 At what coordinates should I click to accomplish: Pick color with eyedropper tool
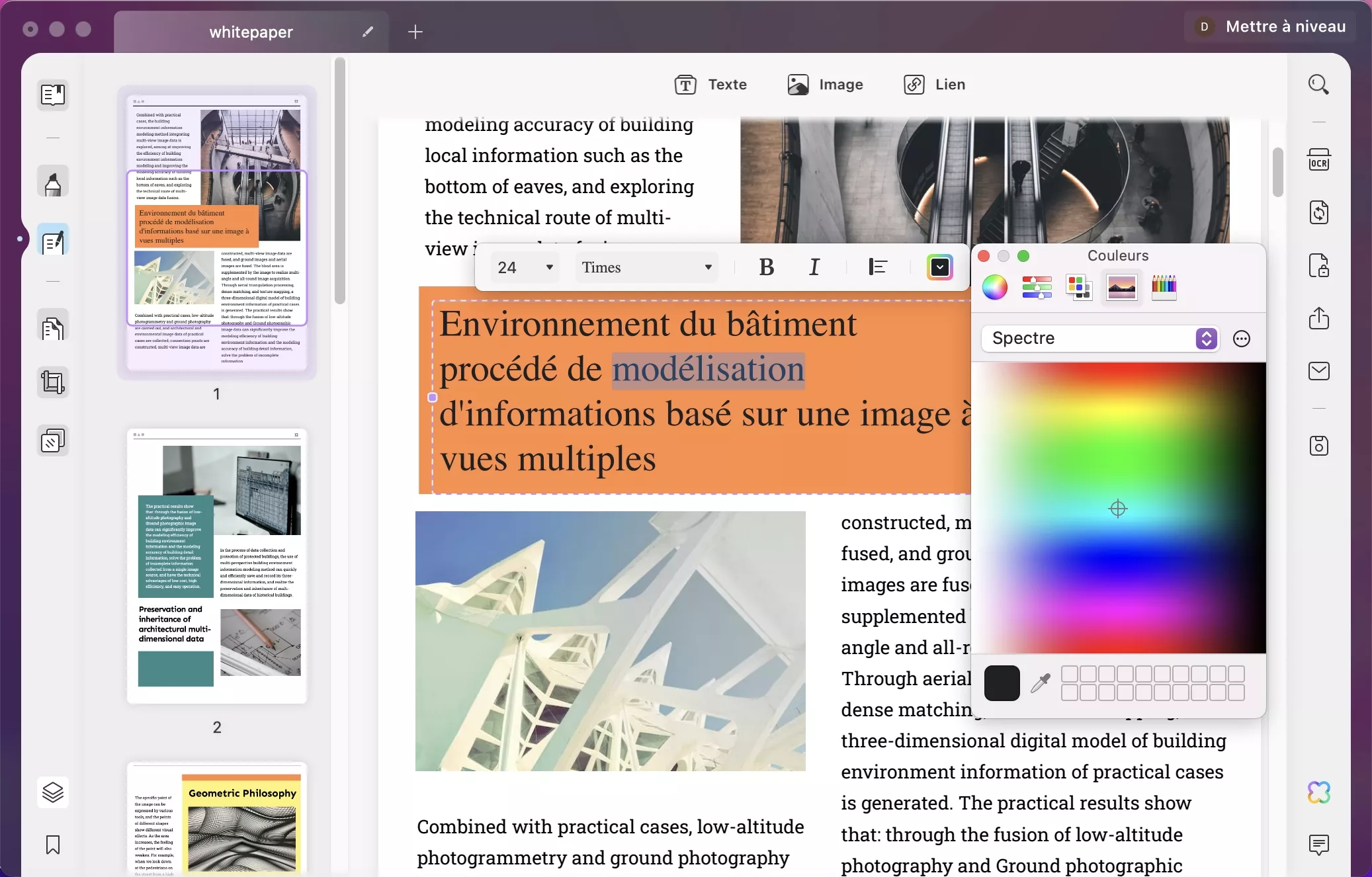point(1041,683)
